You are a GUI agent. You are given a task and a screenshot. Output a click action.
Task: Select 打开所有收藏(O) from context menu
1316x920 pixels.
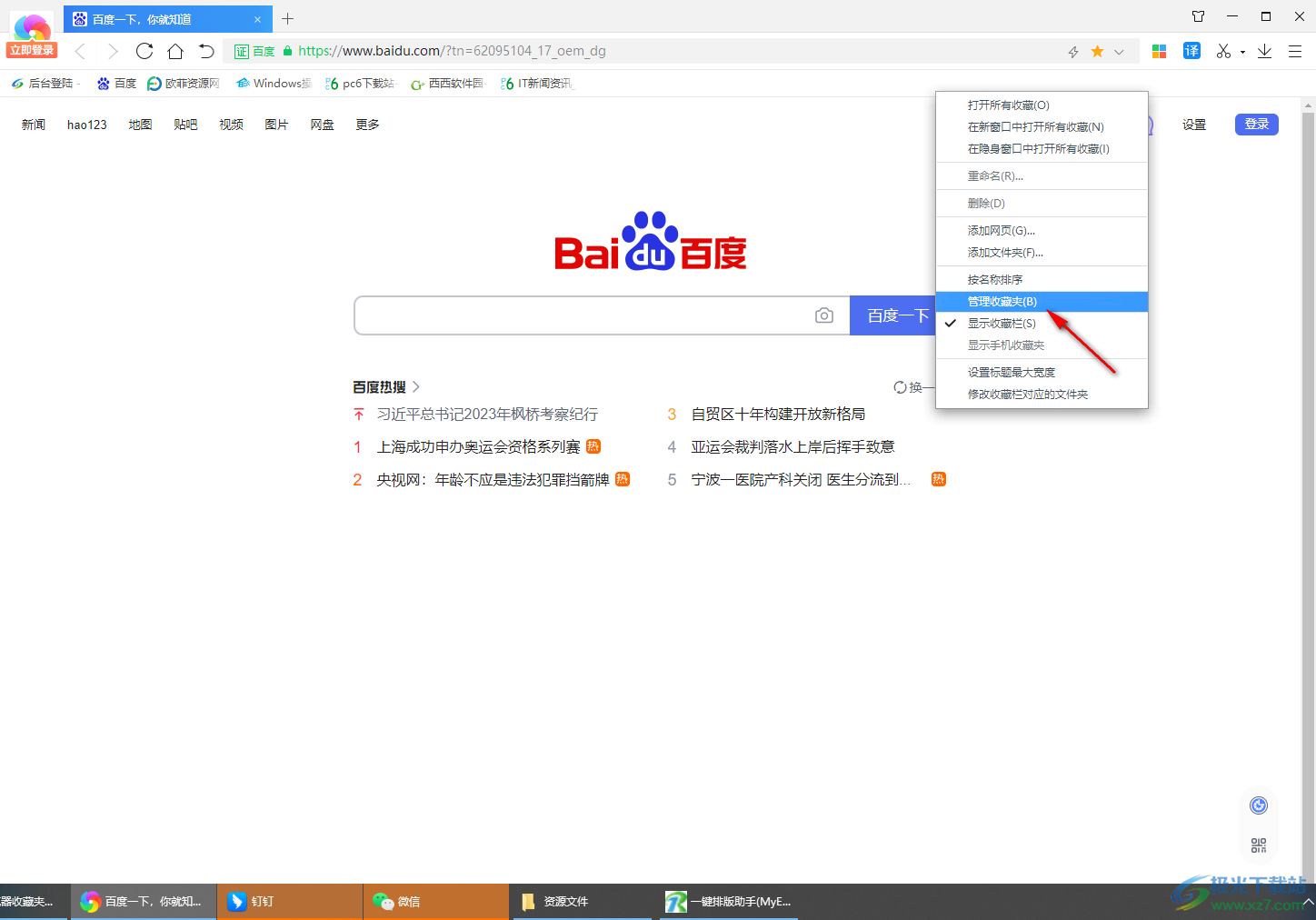tap(1042, 105)
